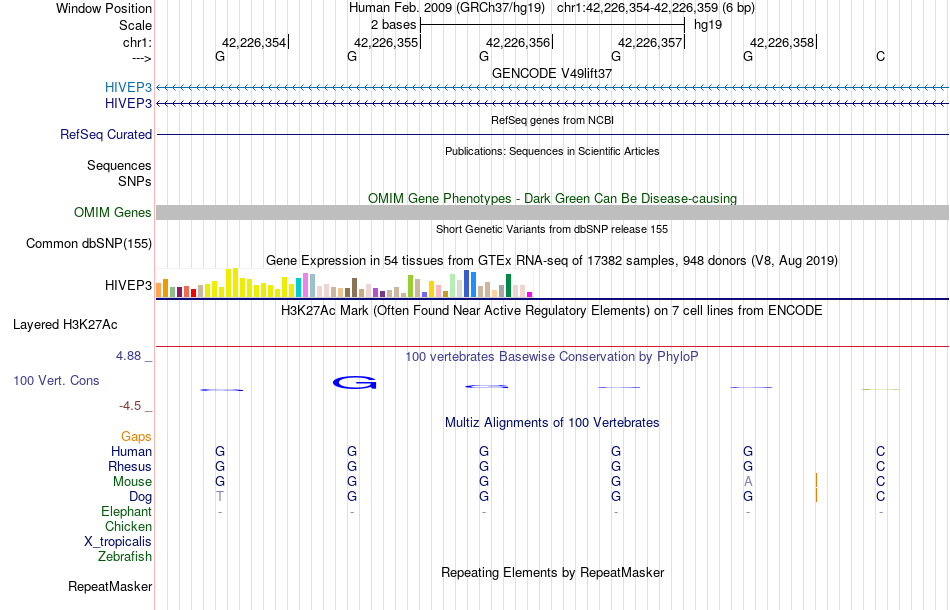Select the Elephant species row label
Image resolution: width=950 pixels, height=610 pixels.
(x=127, y=511)
